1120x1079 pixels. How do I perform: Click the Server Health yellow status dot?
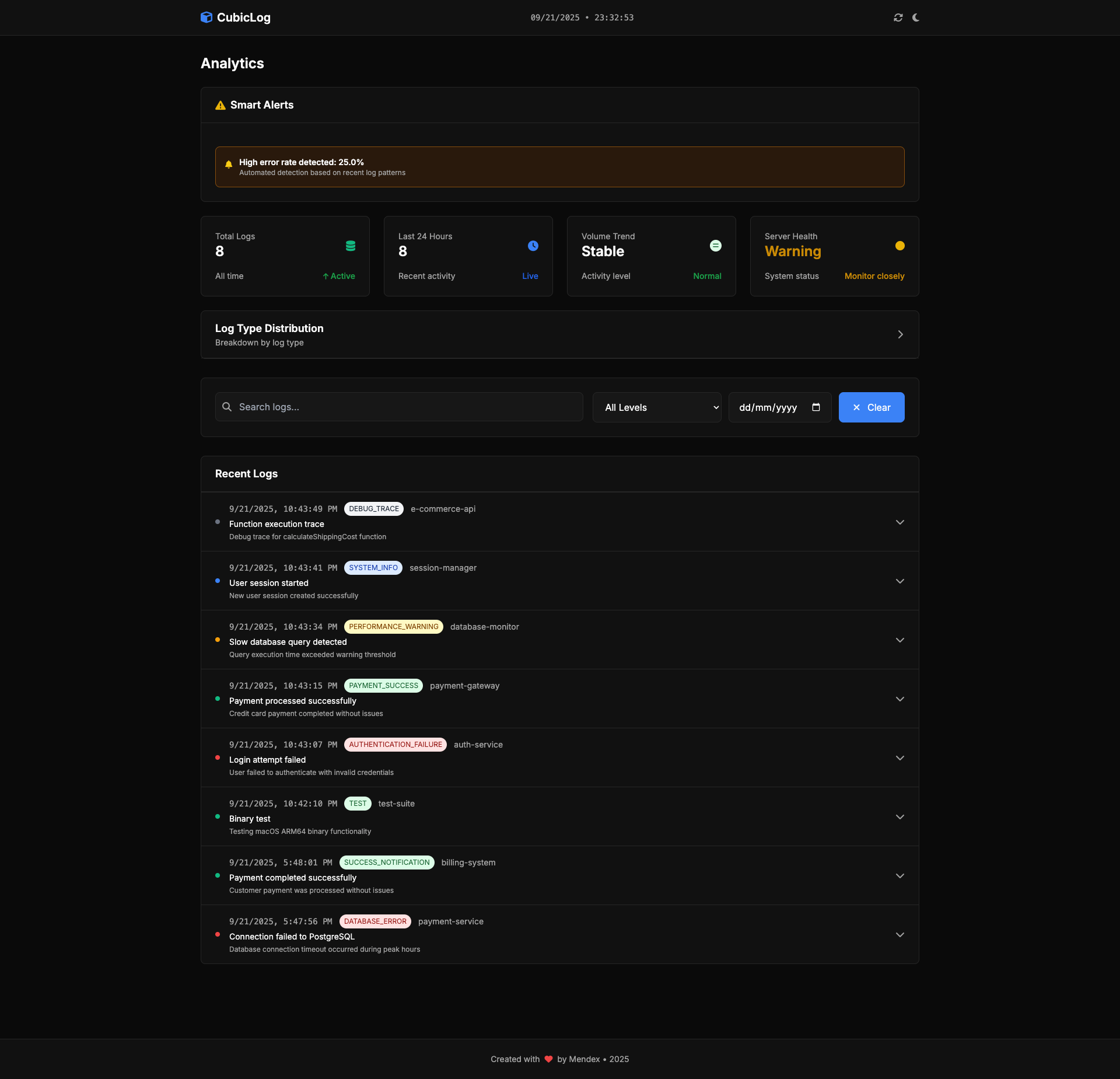[x=900, y=246]
